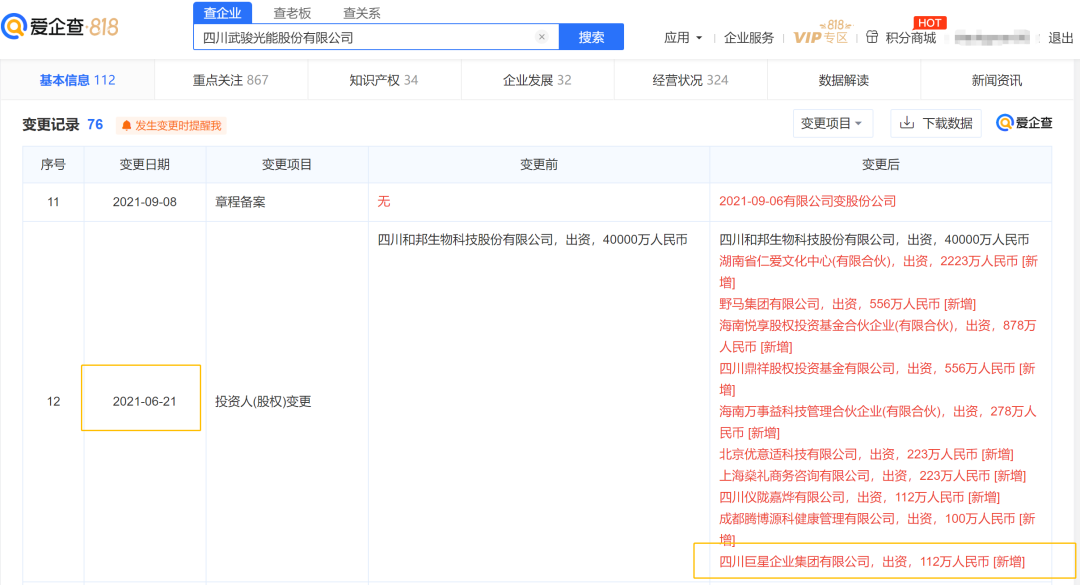The image size is (1080, 585).
Task: Click the 变更记录 76 heading
Action: 63,124
